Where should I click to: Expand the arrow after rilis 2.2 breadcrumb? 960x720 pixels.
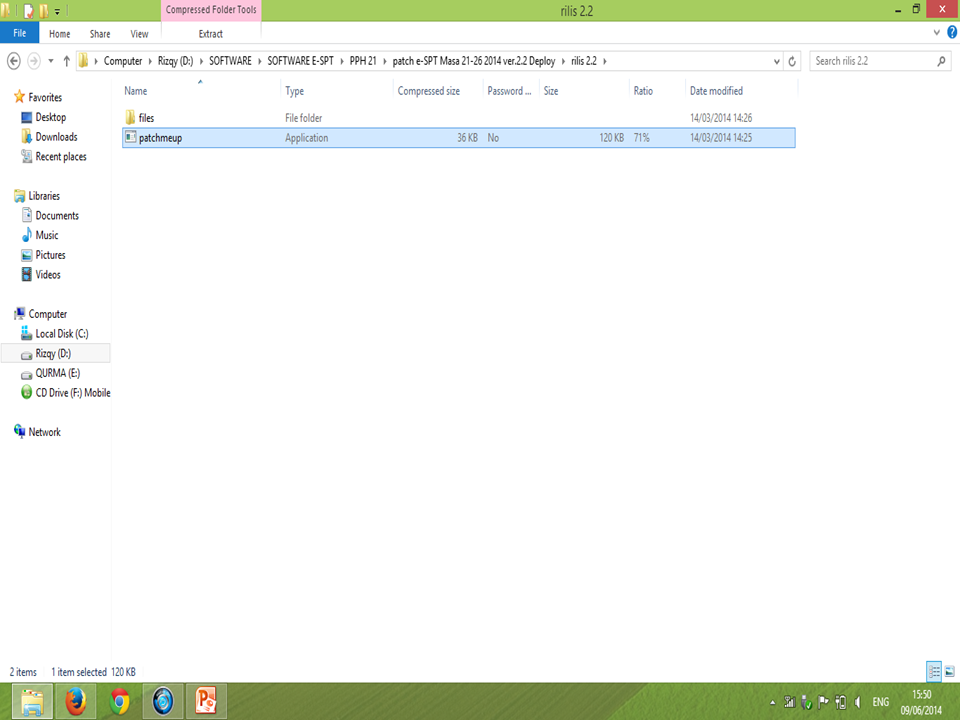pyautogui.click(x=604, y=61)
